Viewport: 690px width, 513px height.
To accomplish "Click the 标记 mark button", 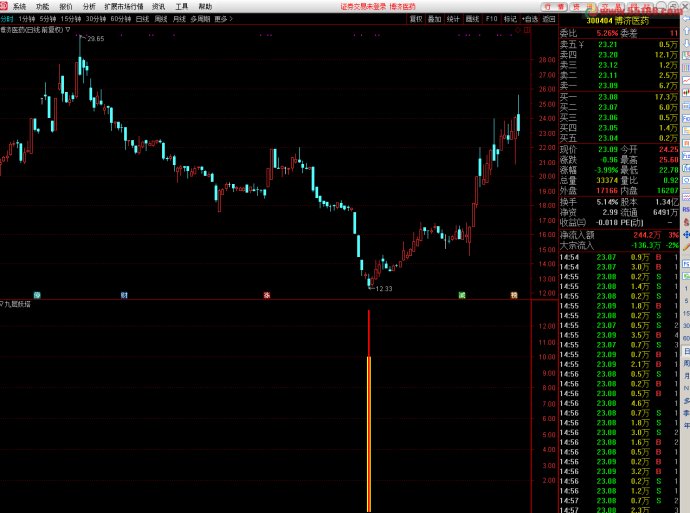I will [x=510, y=19].
